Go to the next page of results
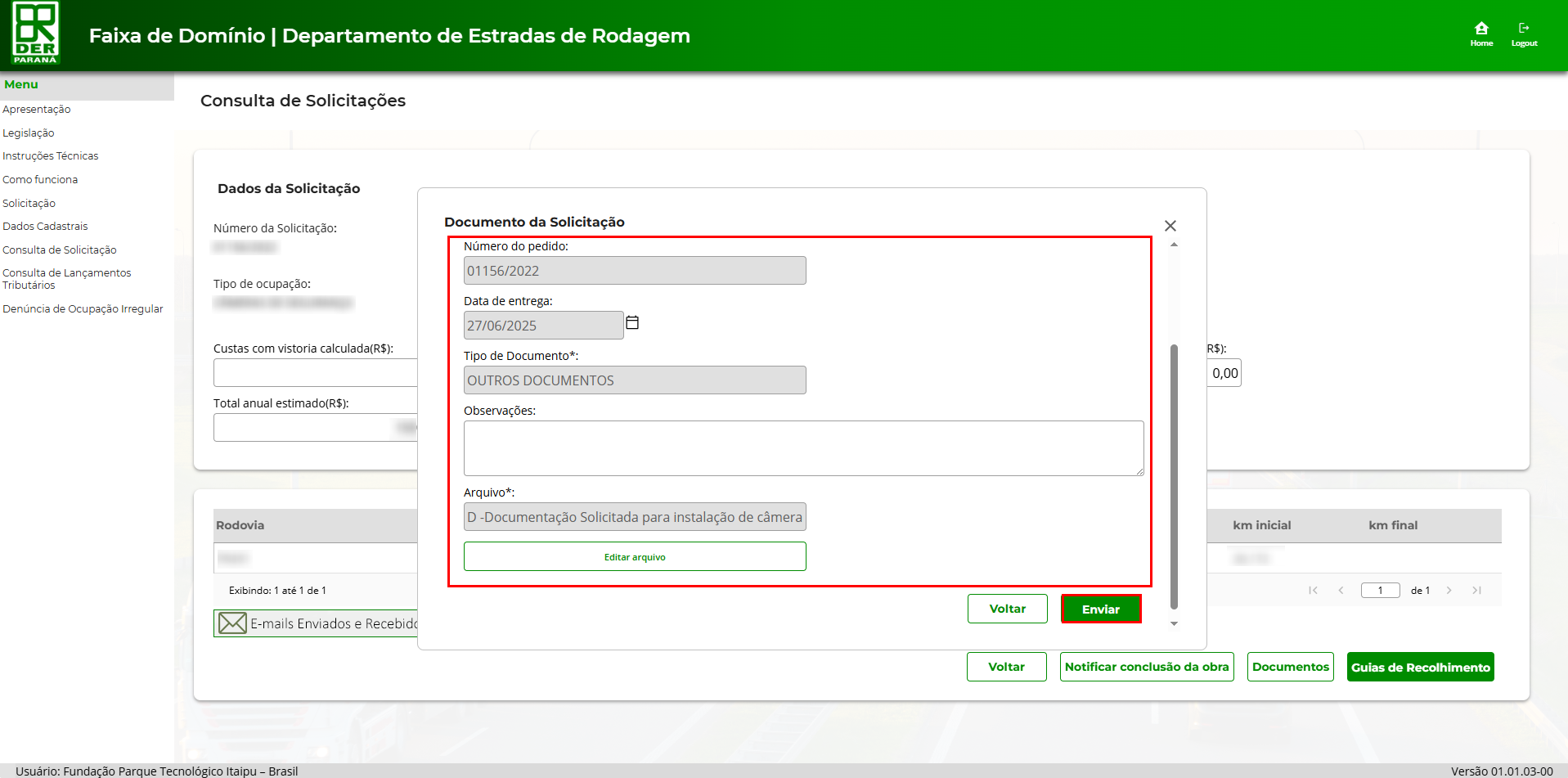The height and width of the screenshot is (778, 1568). [1449, 590]
